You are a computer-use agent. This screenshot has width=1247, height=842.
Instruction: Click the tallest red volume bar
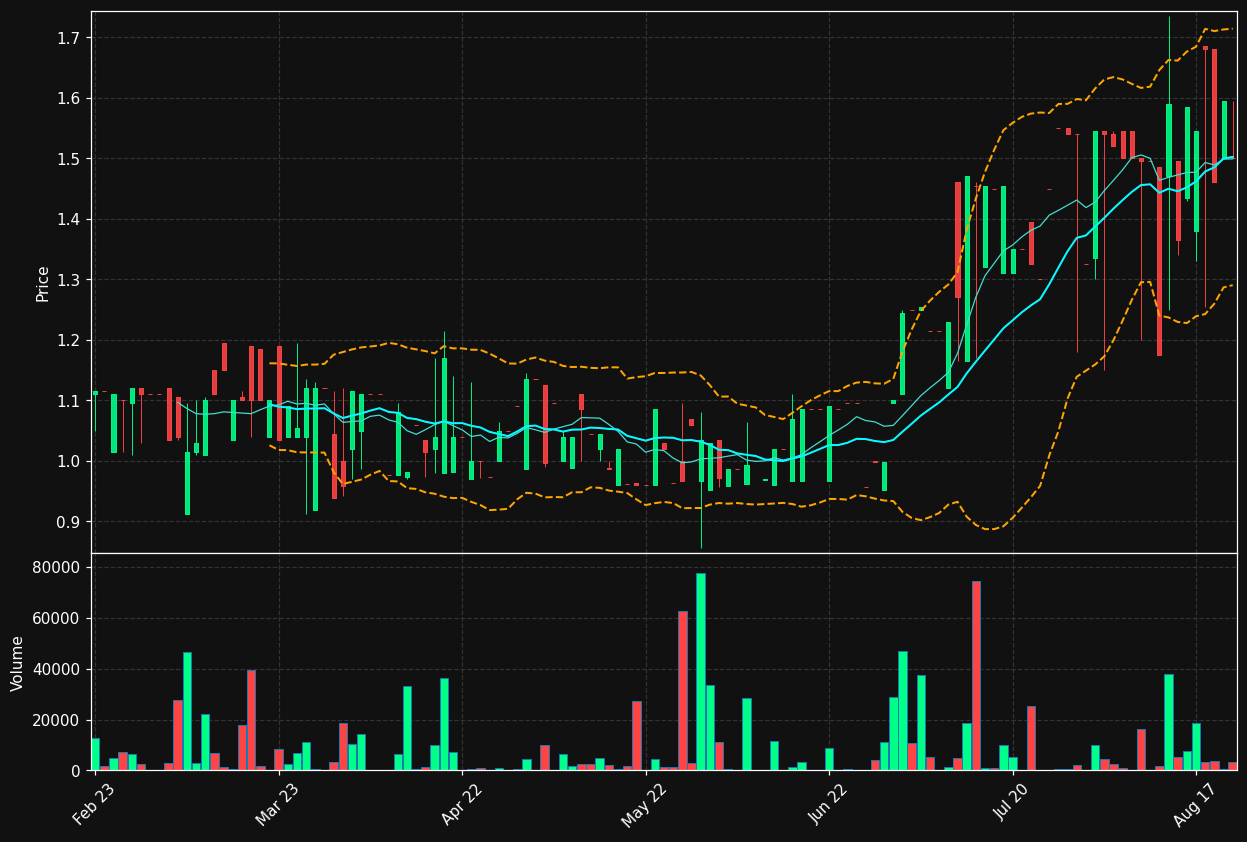pyautogui.click(x=976, y=676)
